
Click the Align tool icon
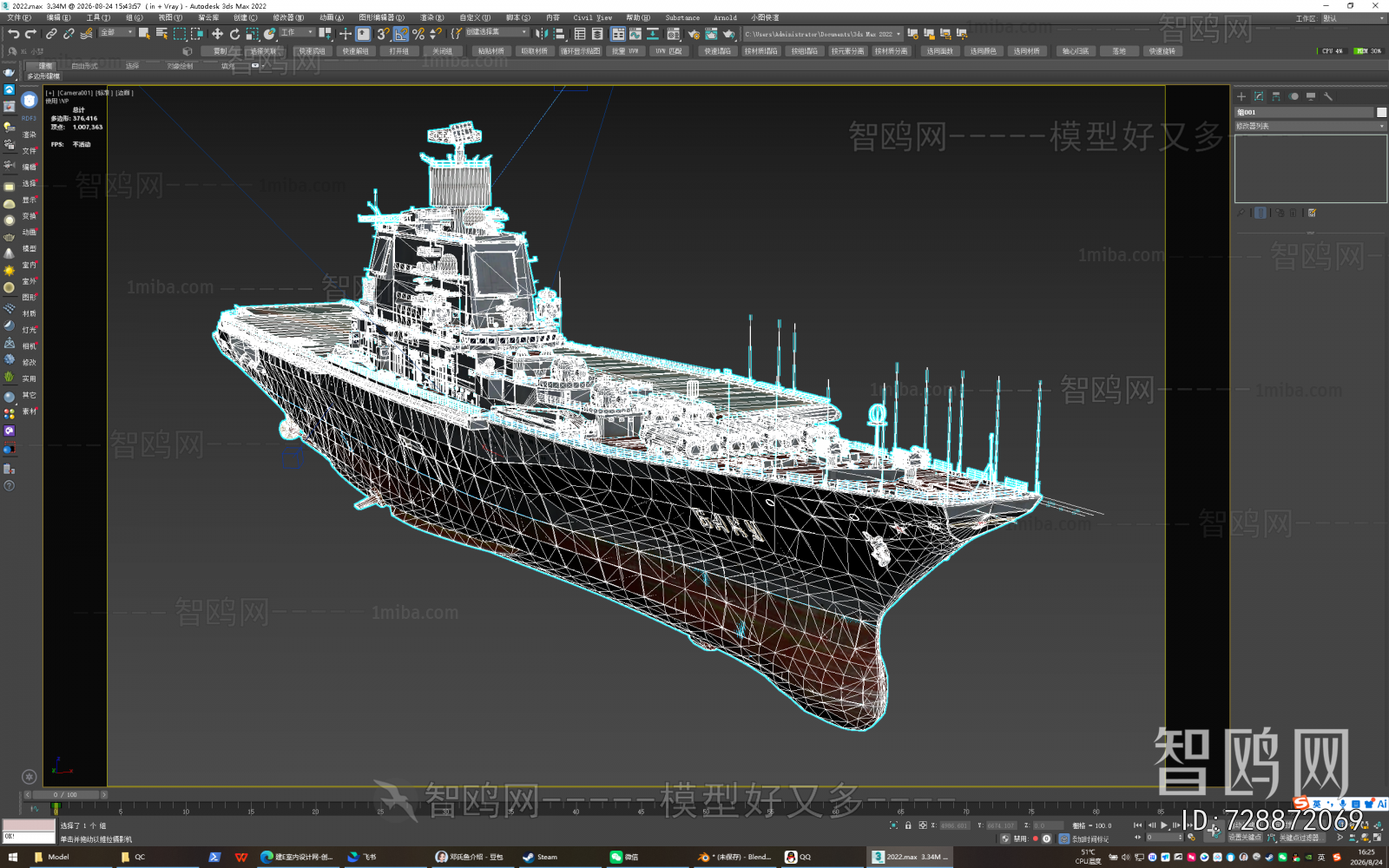(560, 34)
